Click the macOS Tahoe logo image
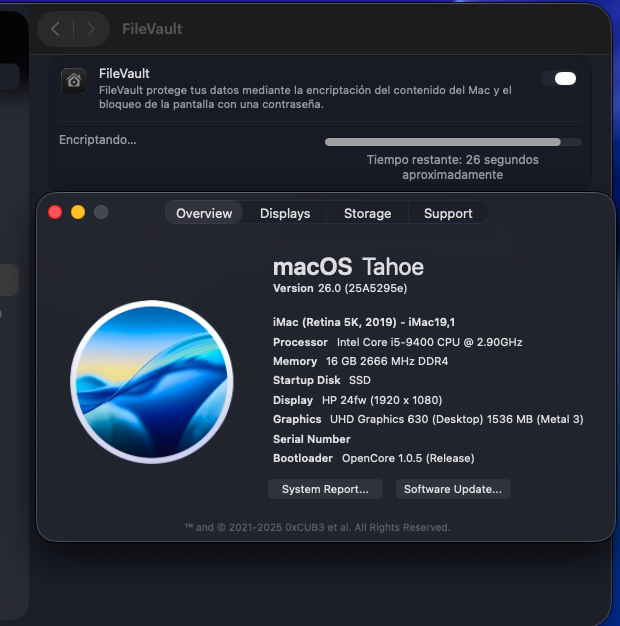Viewport: 620px width, 626px height. [152, 382]
